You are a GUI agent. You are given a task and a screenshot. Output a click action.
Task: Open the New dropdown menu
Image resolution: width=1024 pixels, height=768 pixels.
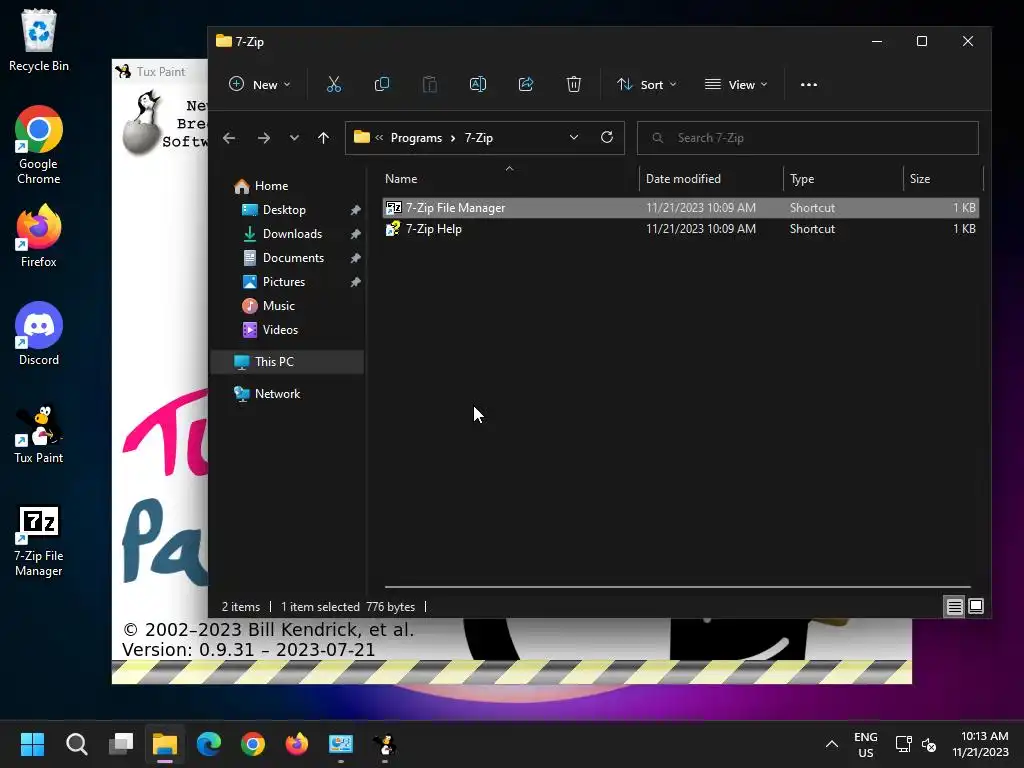click(259, 84)
